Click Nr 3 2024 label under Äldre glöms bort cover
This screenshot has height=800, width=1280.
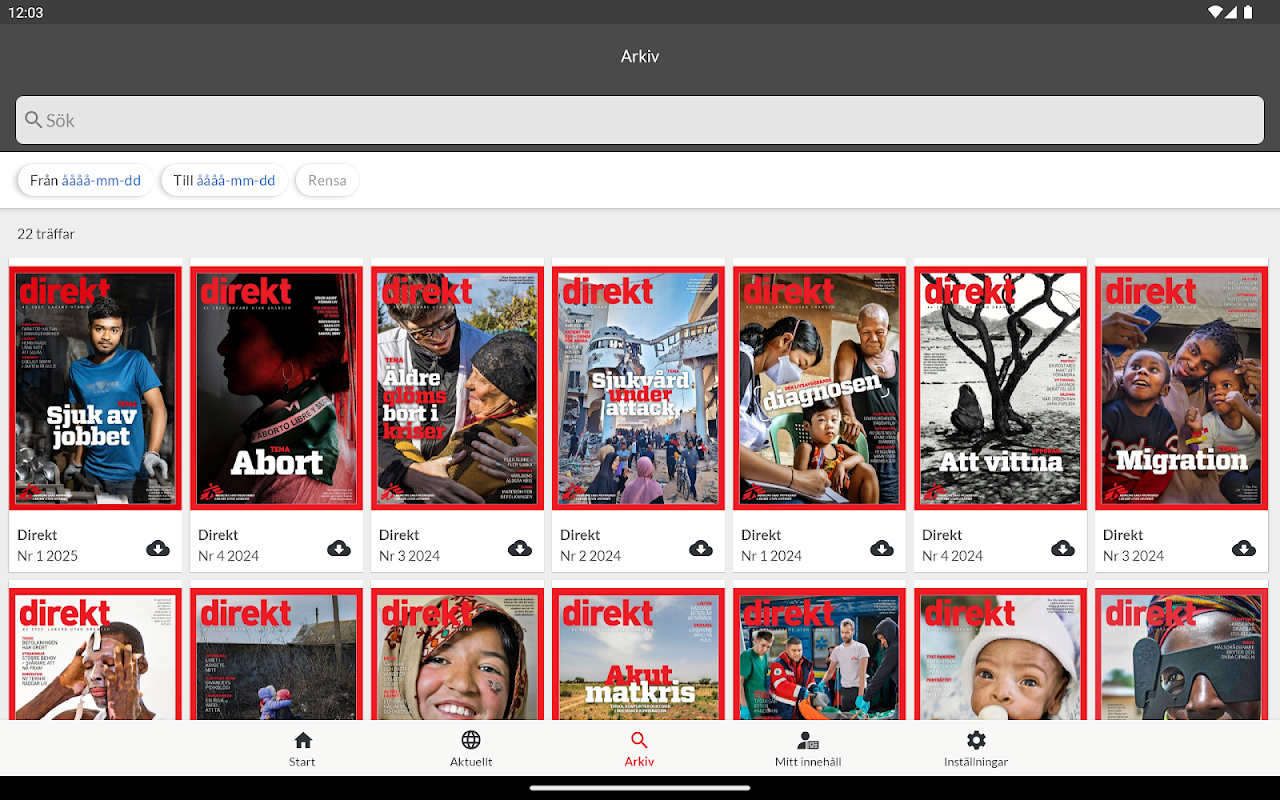(x=409, y=556)
